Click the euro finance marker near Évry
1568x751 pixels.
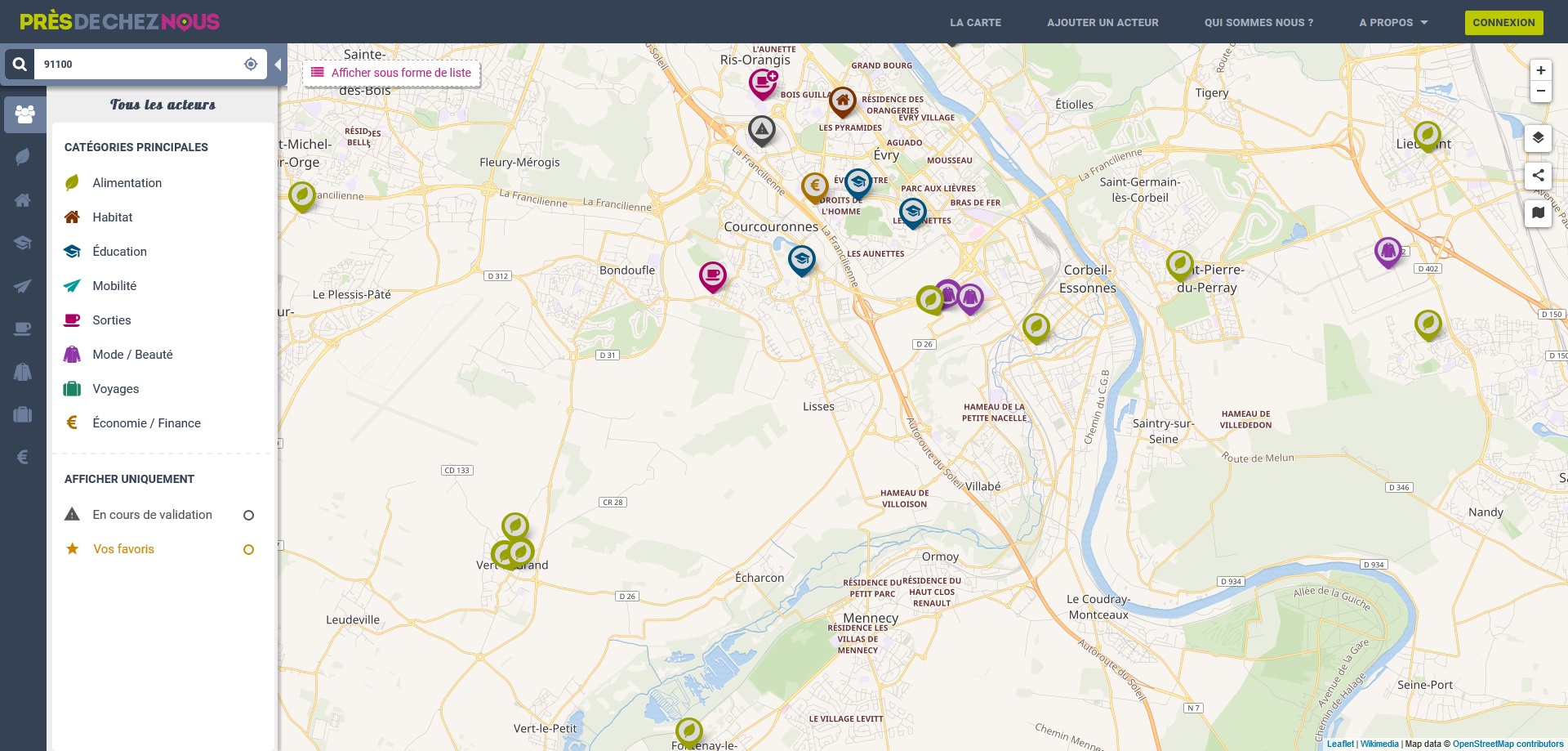[x=814, y=188]
